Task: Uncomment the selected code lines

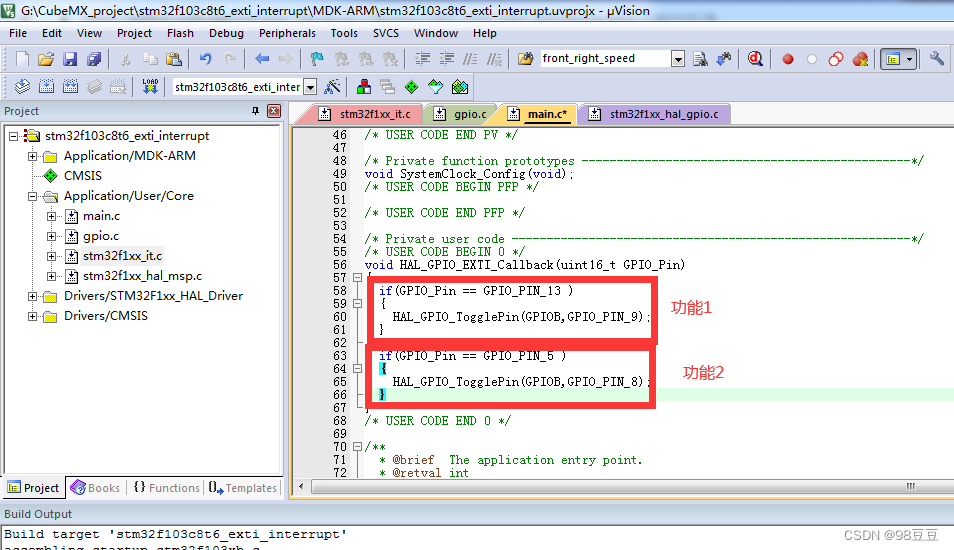Action: click(495, 59)
